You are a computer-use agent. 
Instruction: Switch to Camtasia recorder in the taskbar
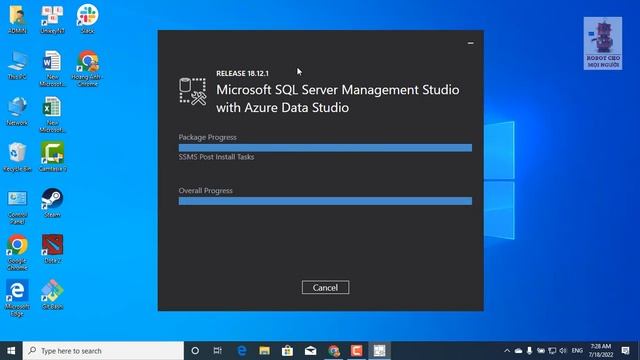(356, 351)
